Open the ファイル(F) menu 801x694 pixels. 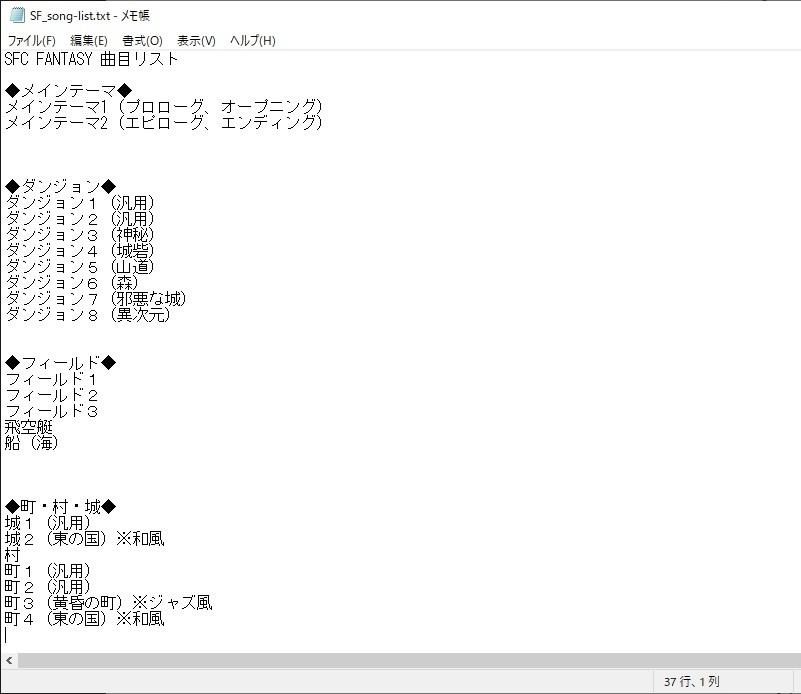(x=32, y=40)
